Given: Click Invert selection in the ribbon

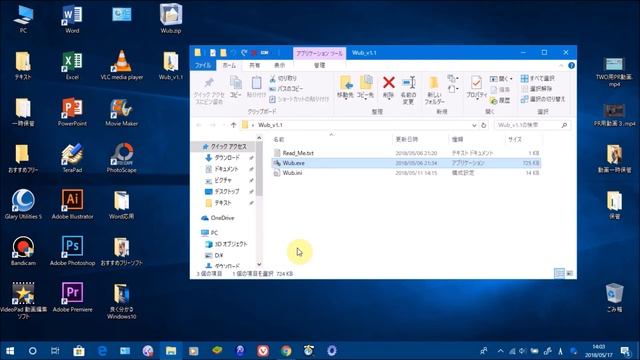Looking at the screenshot, I should click(x=543, y=99).
